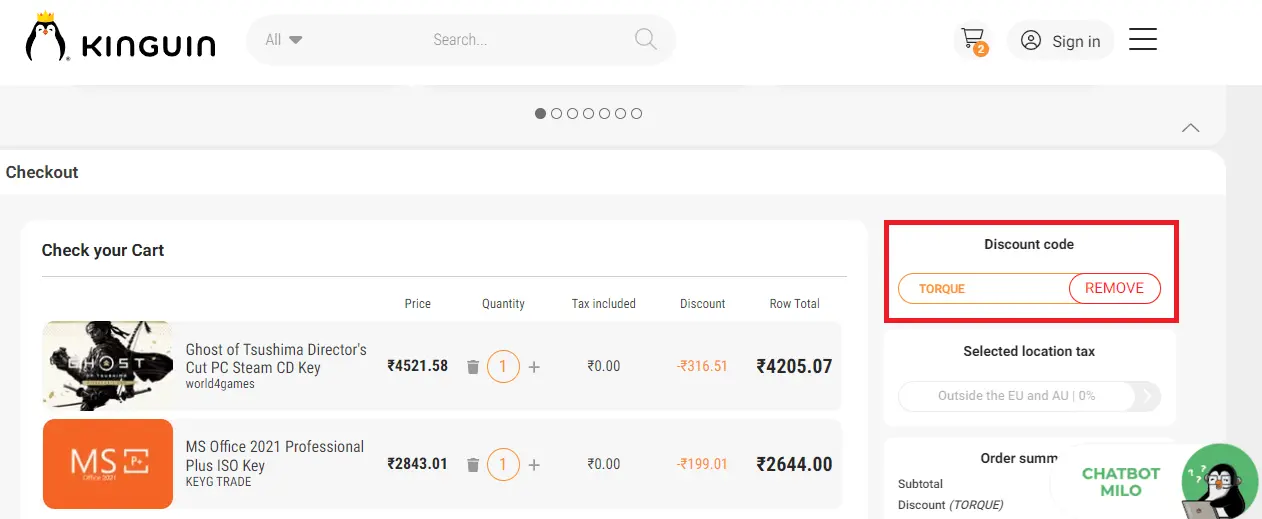Open the shopping cart icon
Viewport: 1262px width, 519px height.
(x=973, y=40)
